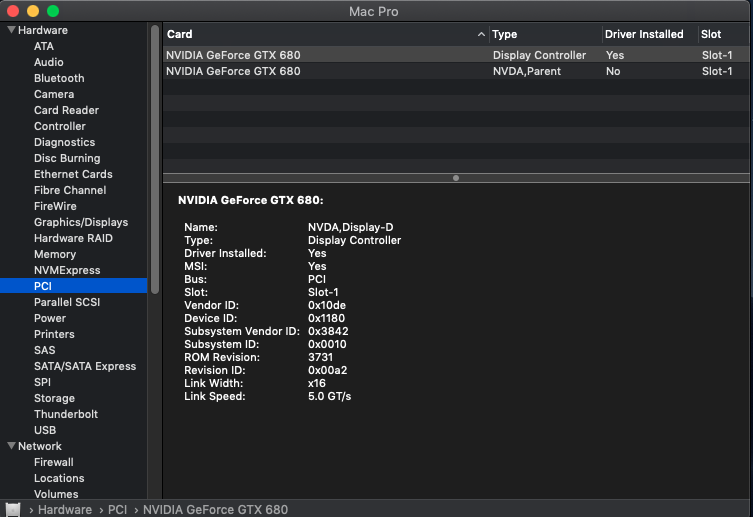The height and width of the screenshot is (517, 753).
Task: Click the Revision ID value 0x00a2
Action: pyautogui.click(x=328, y=370)
